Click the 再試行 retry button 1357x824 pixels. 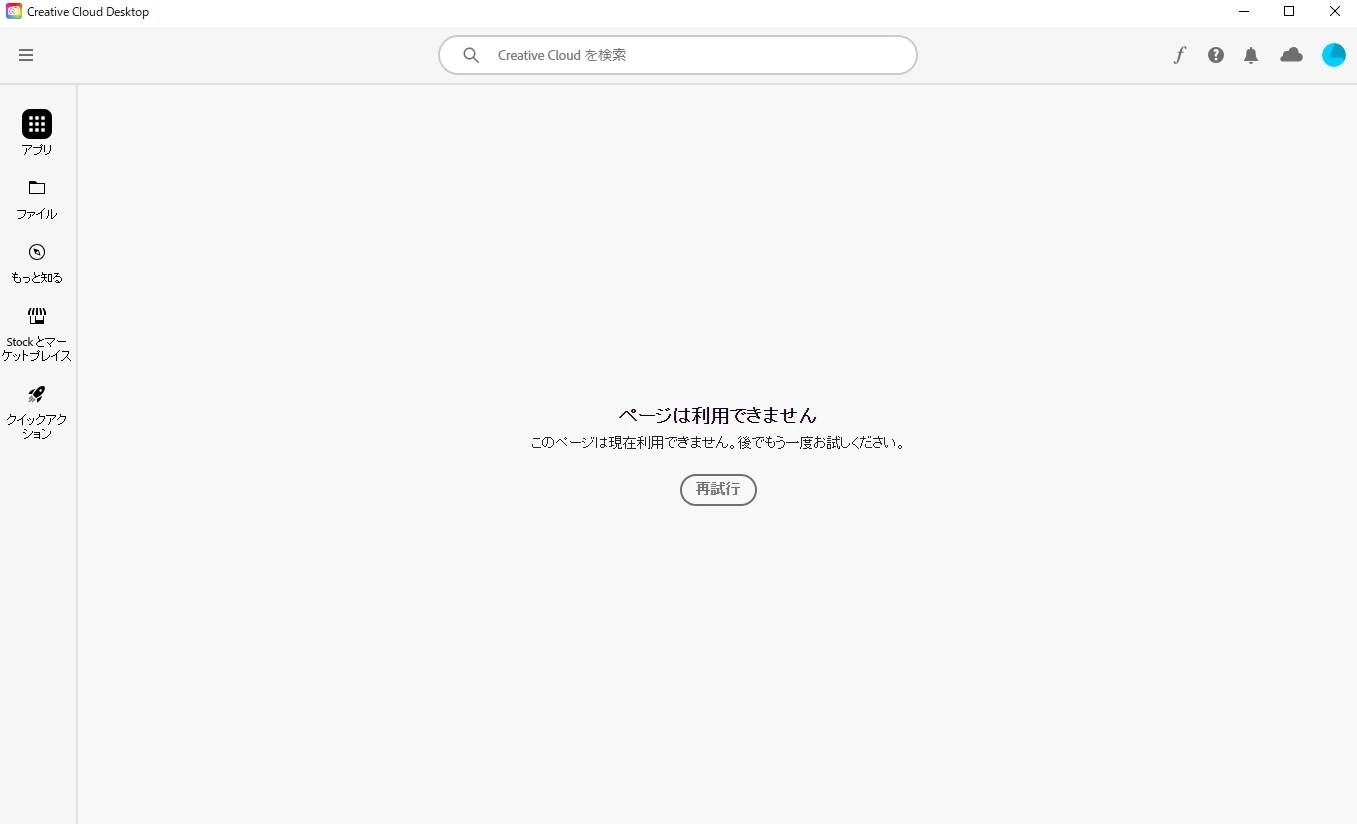pyautogui.click(x=718, y=490)
